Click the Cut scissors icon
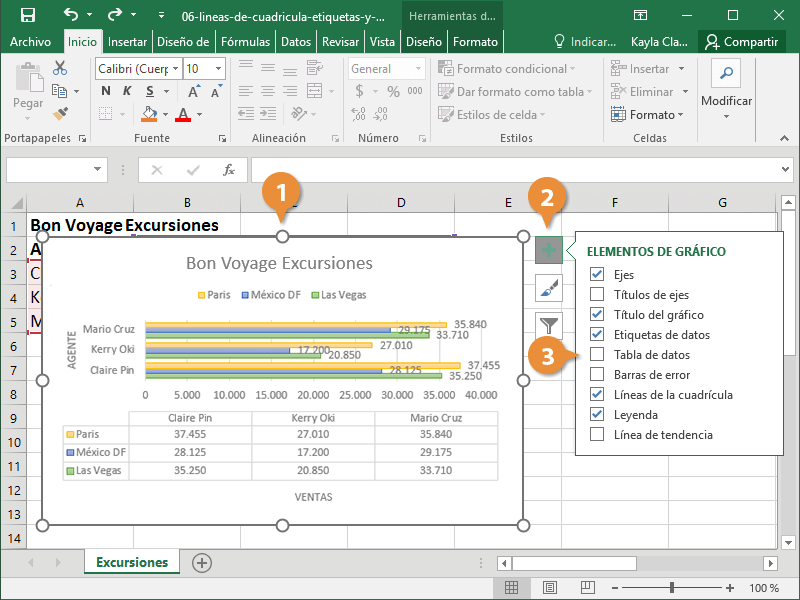Screen dimensions: 800x600 [60, 68]
